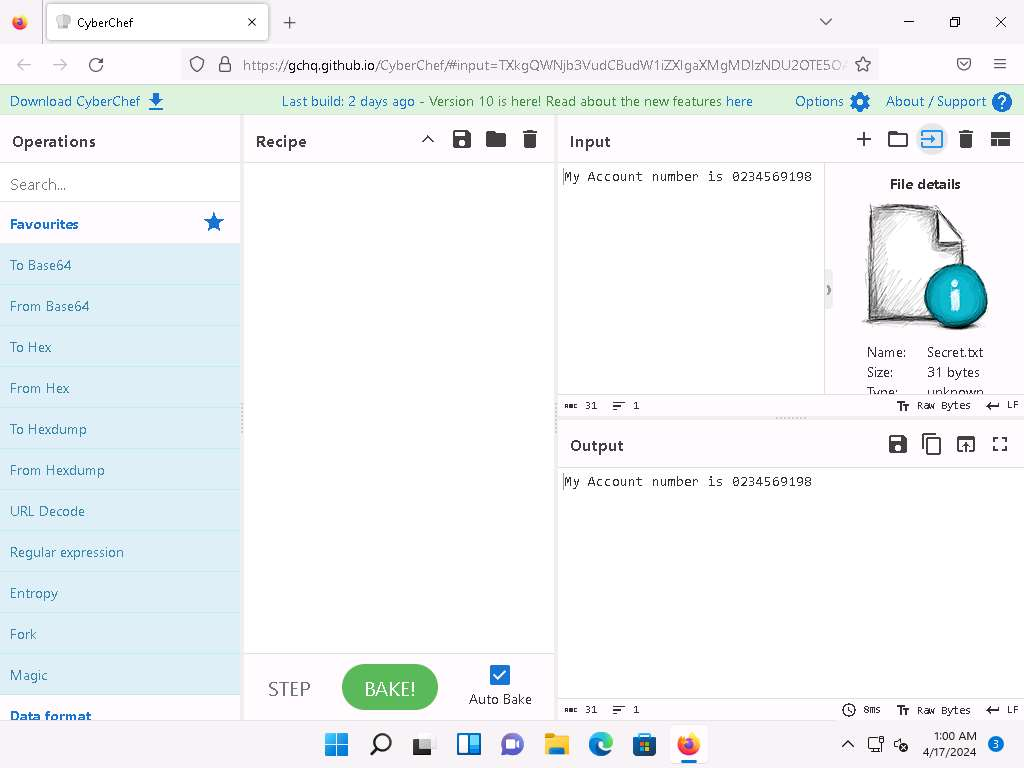
Task: Save output to file icon
Action: (x=898, y=445)
